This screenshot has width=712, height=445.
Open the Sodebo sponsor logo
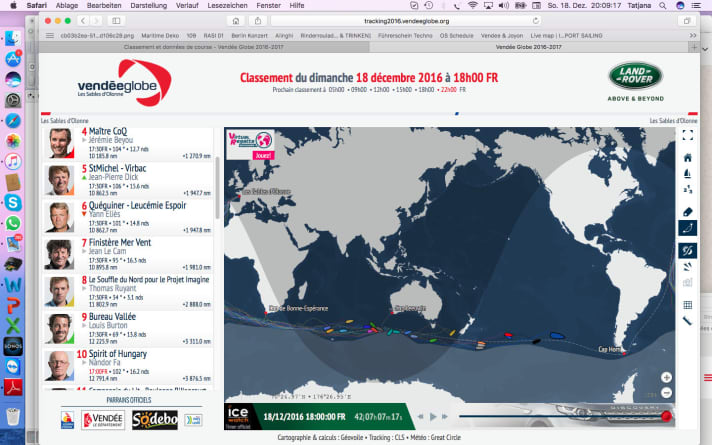[x=154, y=420]
